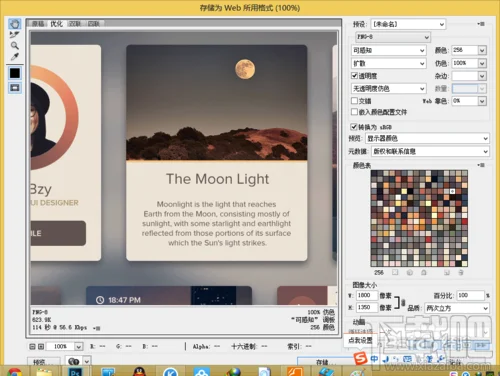
Task: Click the 存储 save button
Action: point(322,362)
